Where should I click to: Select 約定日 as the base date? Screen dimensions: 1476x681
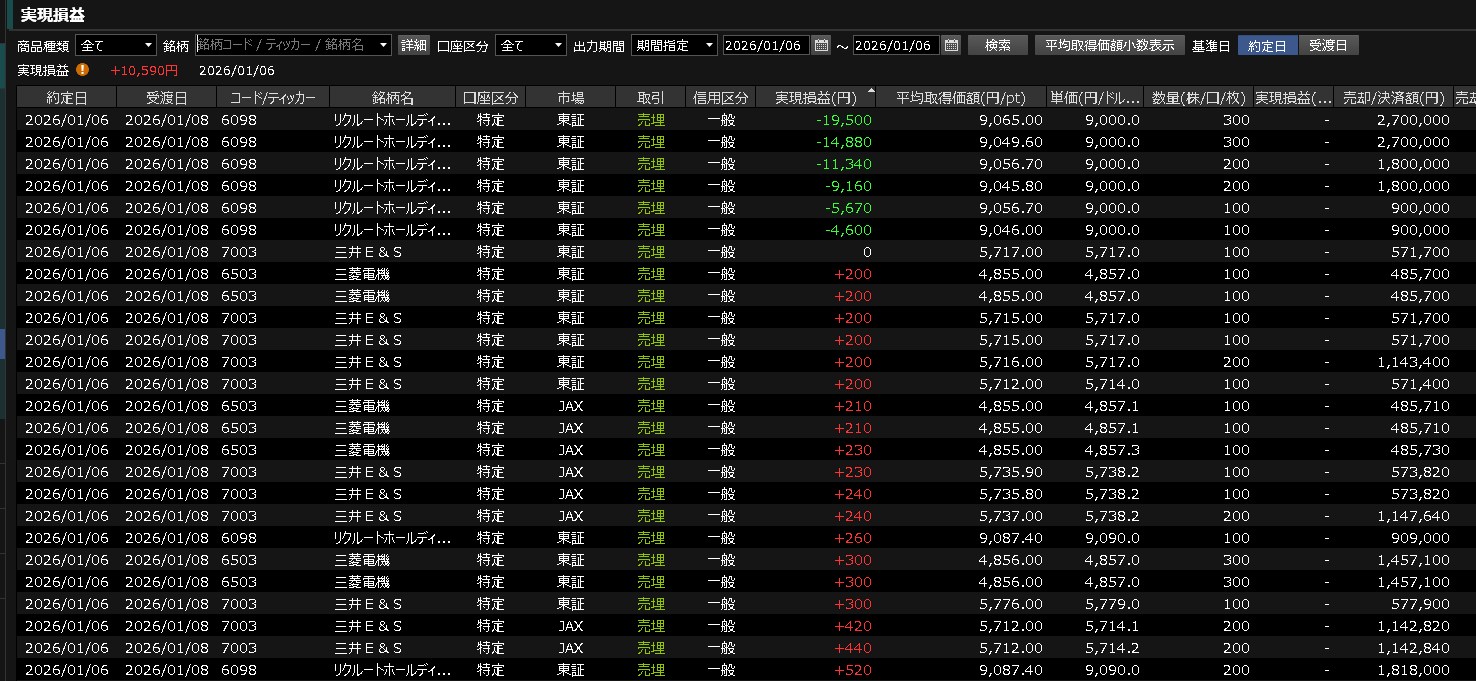tap(1267, 45)
